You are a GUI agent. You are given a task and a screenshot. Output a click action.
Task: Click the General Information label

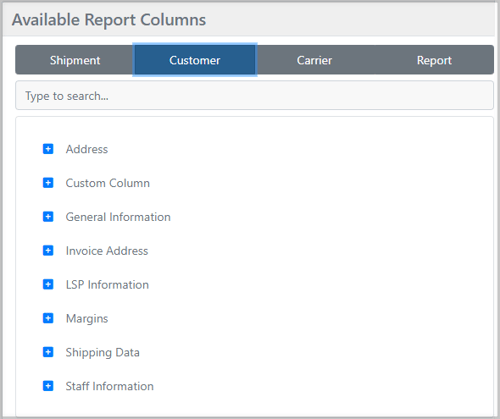click(x=118, y=217)
